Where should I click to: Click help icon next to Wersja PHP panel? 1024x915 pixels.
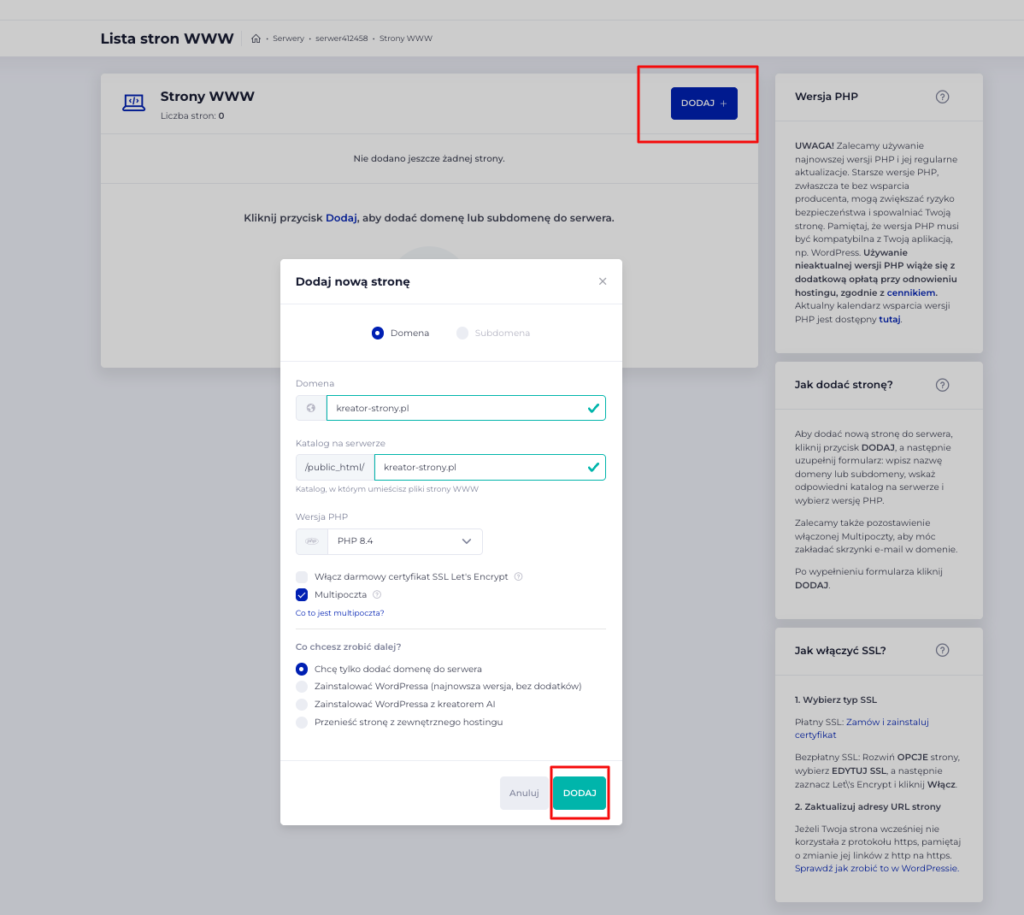coord(942,97)
